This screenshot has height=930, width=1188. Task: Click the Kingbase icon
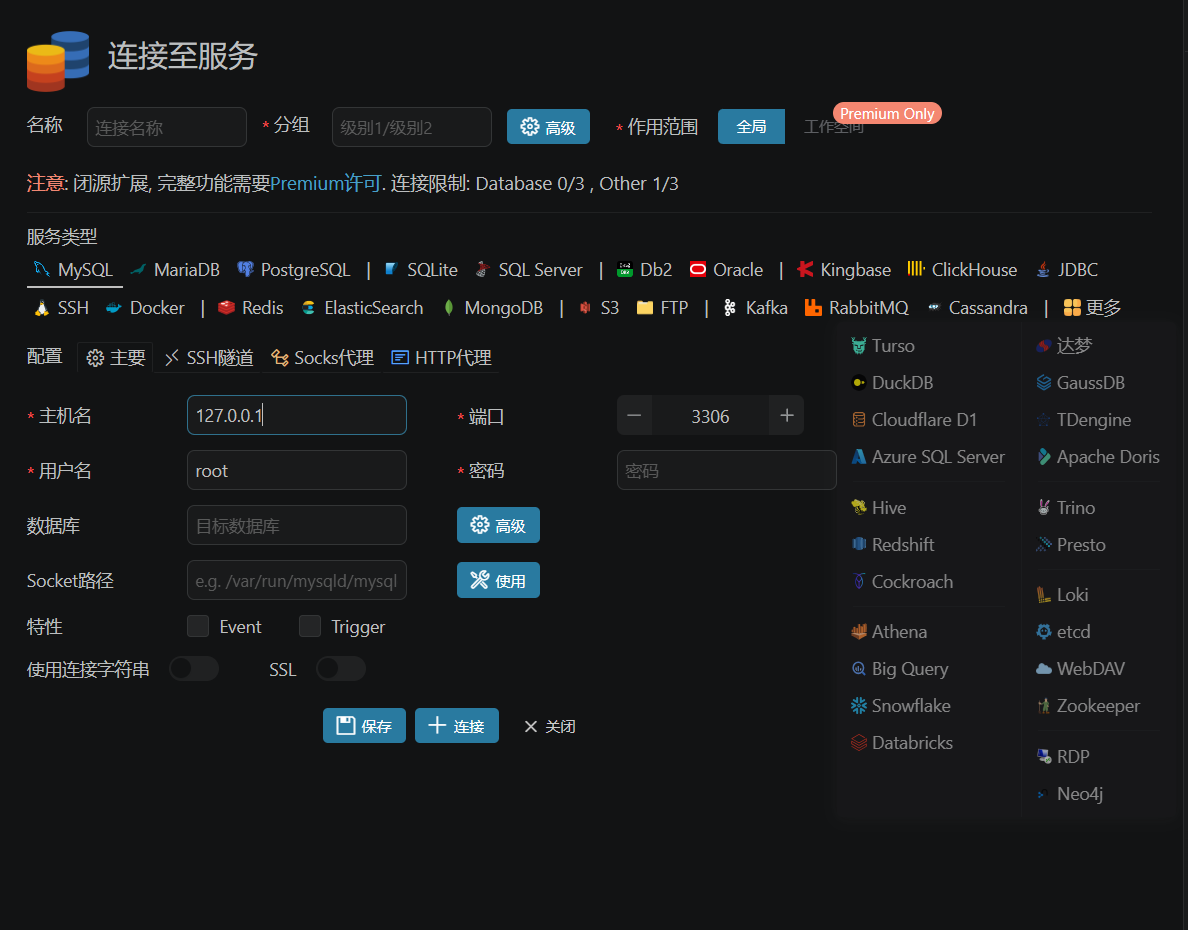click(805, 270)
